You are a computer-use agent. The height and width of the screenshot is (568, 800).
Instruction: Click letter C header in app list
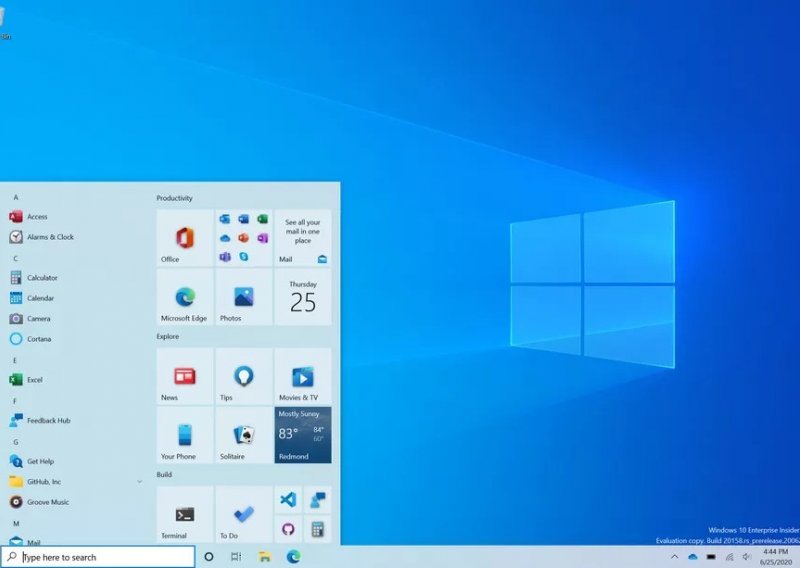[16, 258]
